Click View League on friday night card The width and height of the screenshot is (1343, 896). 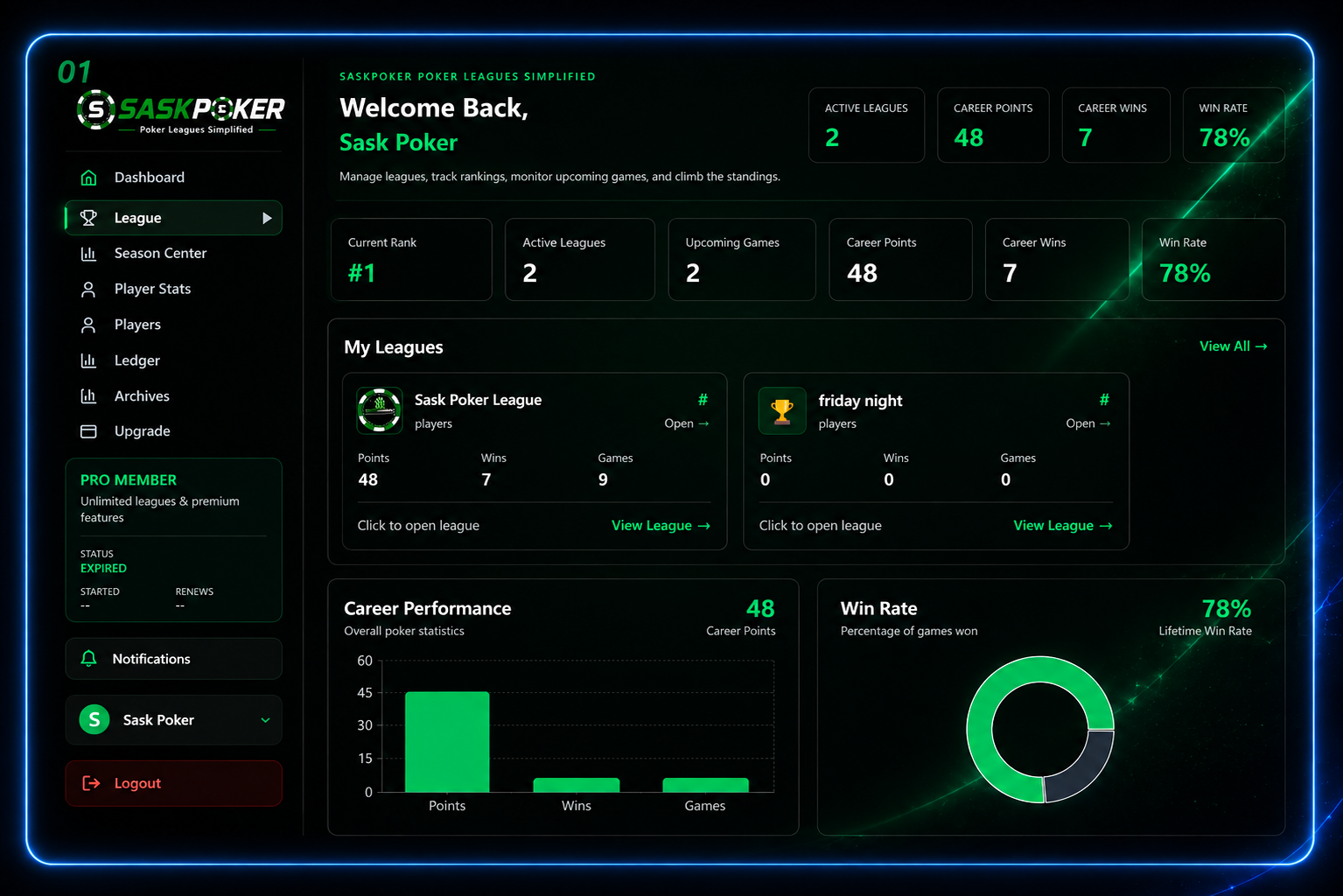click(x=1062, y=526)
